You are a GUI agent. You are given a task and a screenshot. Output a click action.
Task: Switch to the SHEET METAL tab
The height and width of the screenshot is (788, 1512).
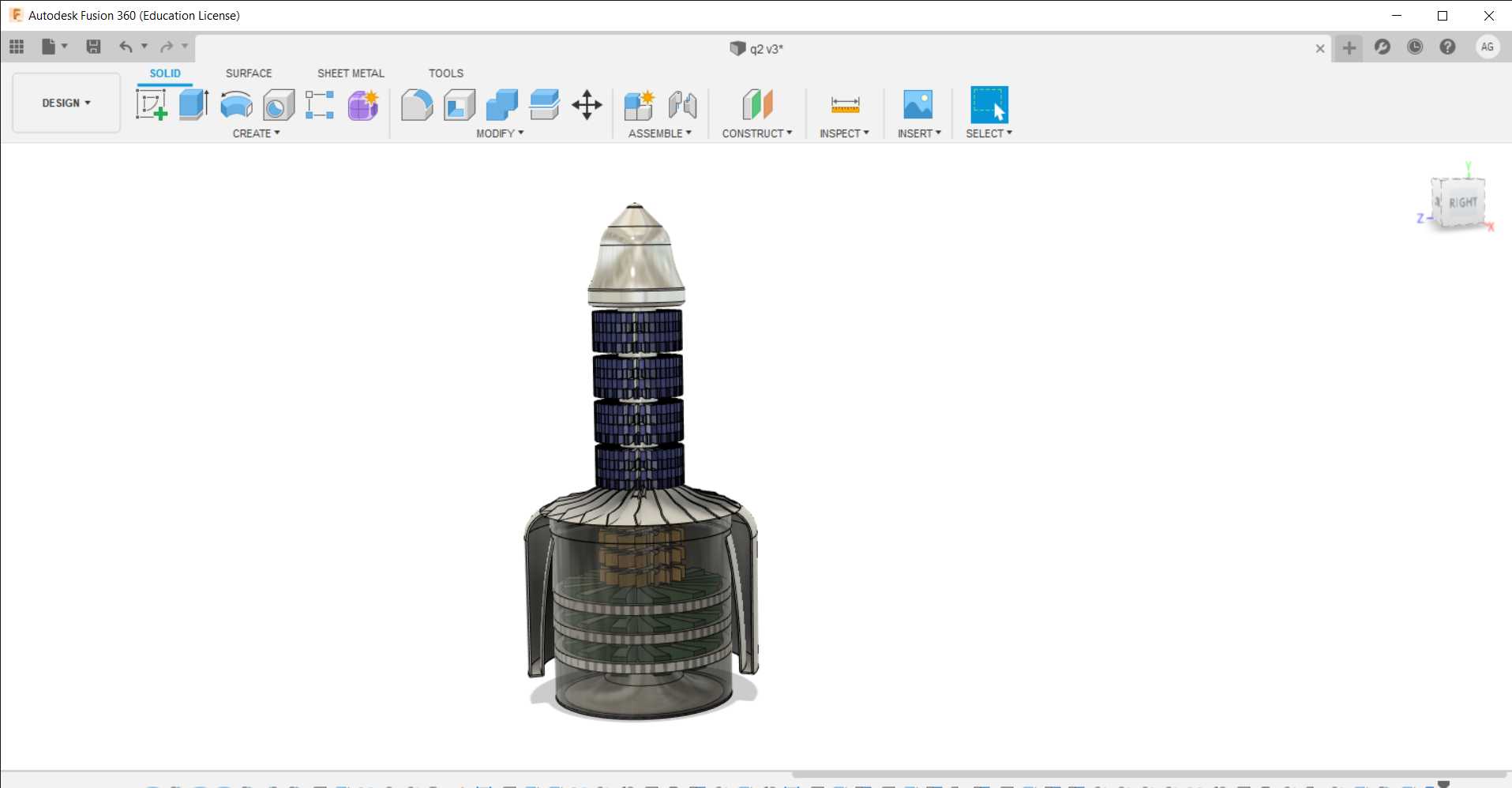click(x=351, y=73)
